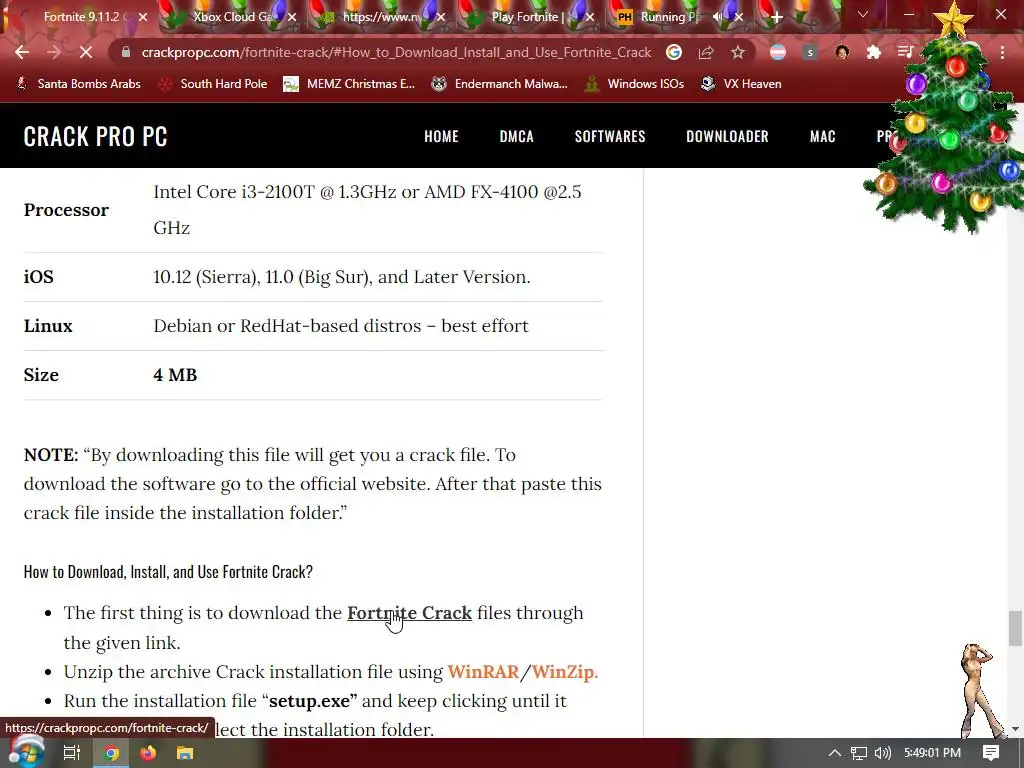Click the CRACK PRO PC site logo
This screenshot has width=1024, height=768.
(95, 136)
